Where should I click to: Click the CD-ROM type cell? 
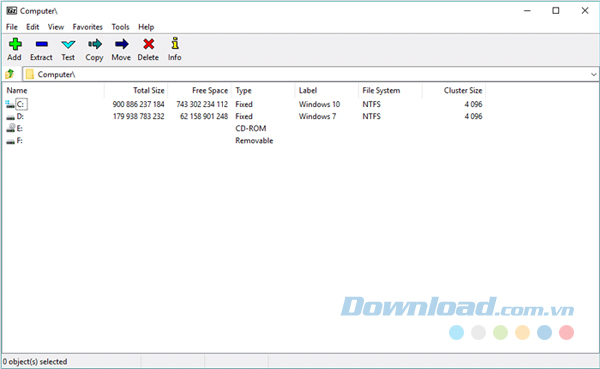251,129
